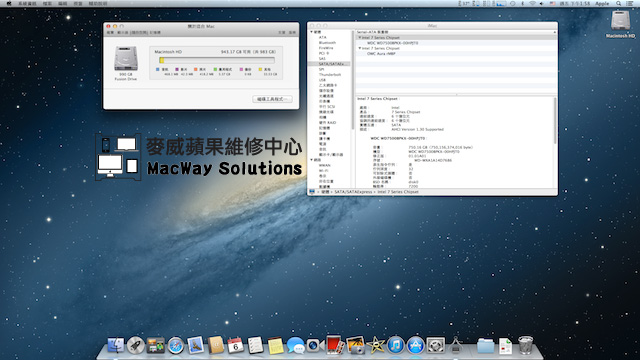Open Macintosh HD desktop drive icon
This screenshot has height=360, width=640.
point(620,23)
